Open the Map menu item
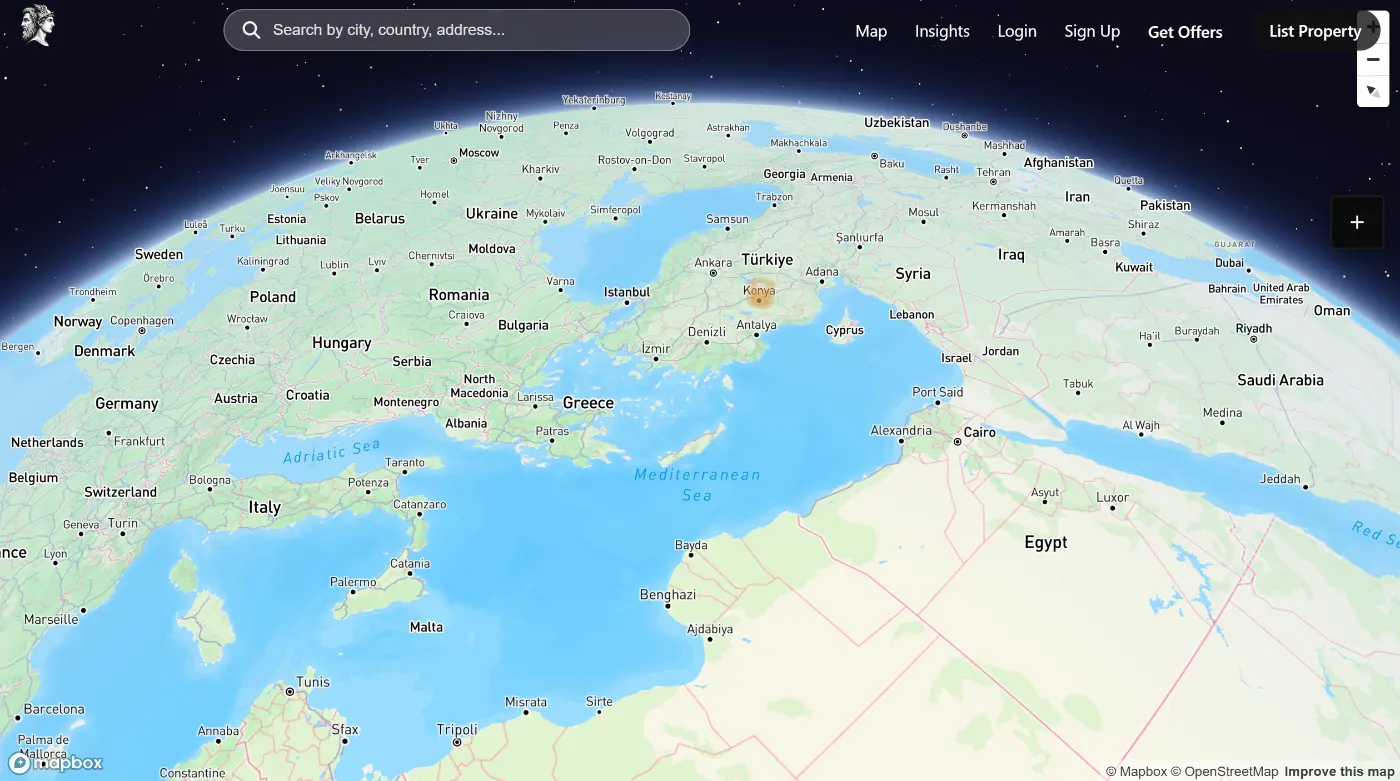The width and height of the screenshot is (1400, 781). click(871, 31)
